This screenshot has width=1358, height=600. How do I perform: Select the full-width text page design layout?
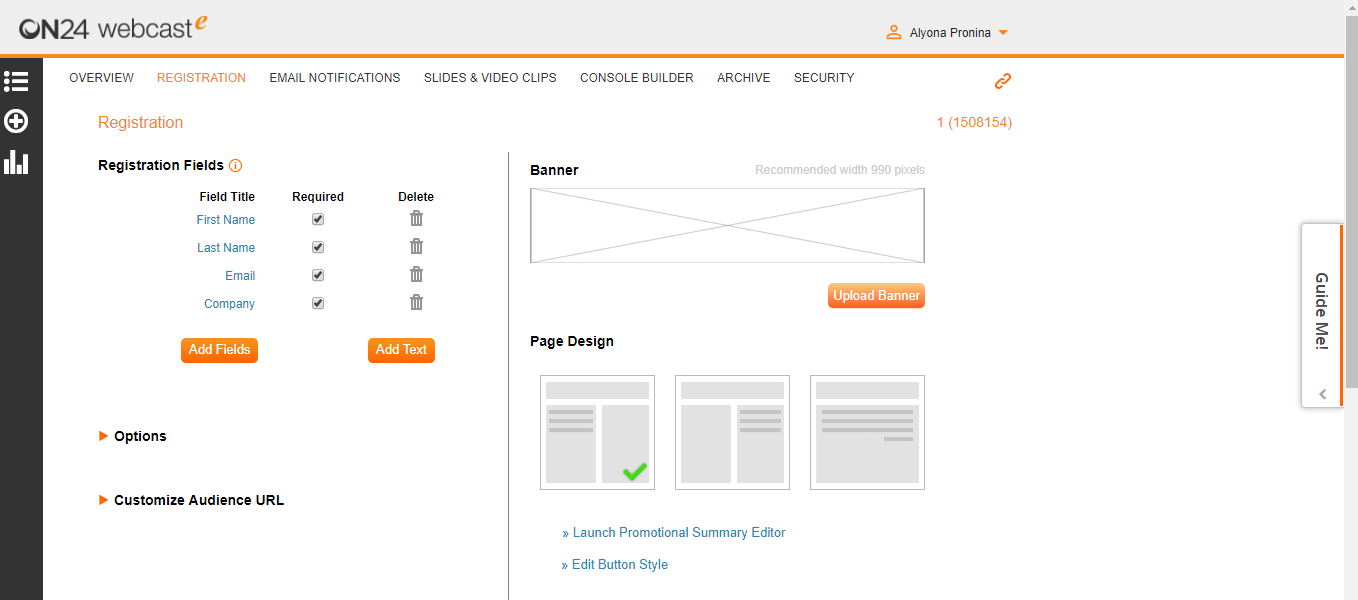pos(867,432)
